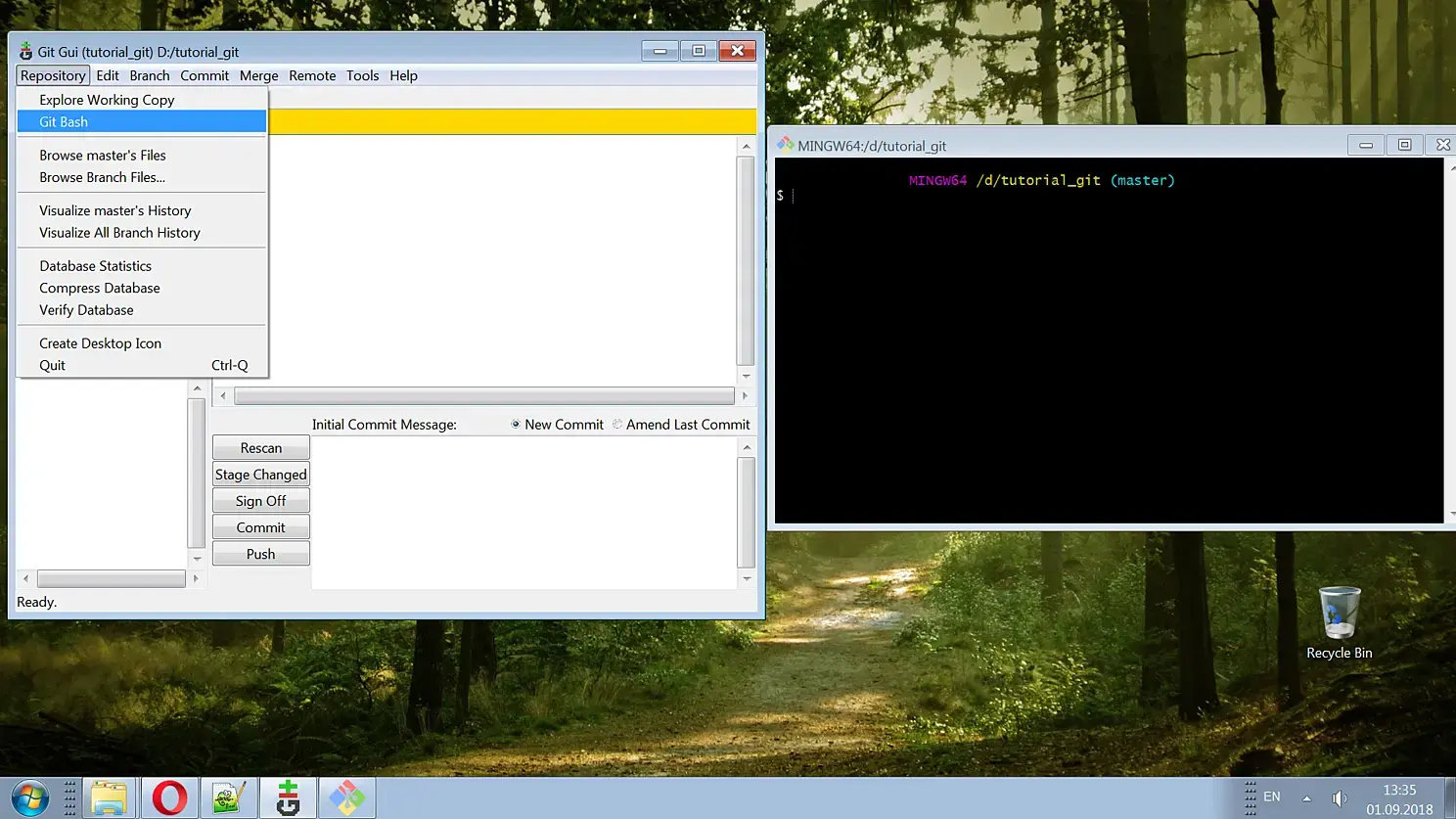Choose Create Desktop Icon entry
This screenshot has height=819, width=1456.
point(142,343)
